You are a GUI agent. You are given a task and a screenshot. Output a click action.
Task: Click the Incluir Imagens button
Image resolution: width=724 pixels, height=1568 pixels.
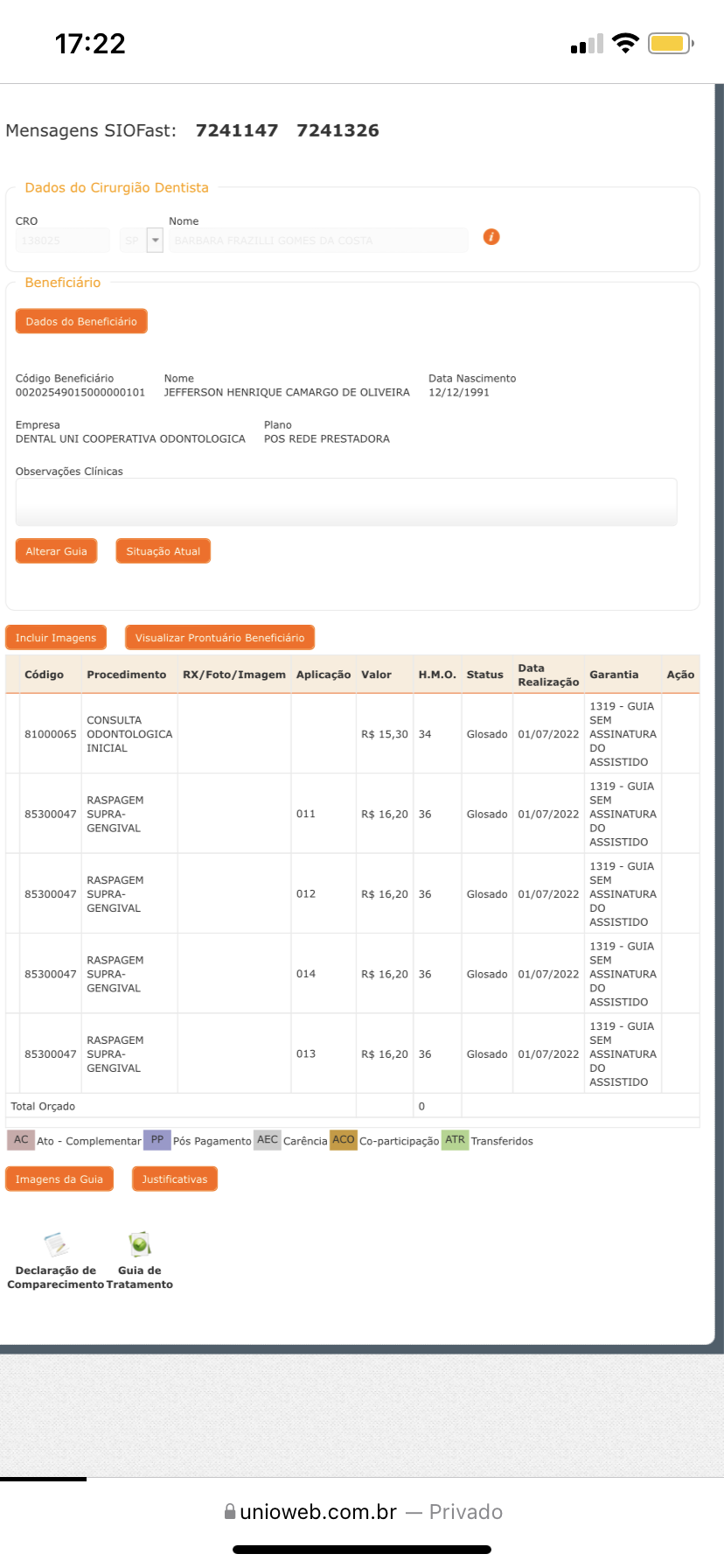click(x=56, y=638)
